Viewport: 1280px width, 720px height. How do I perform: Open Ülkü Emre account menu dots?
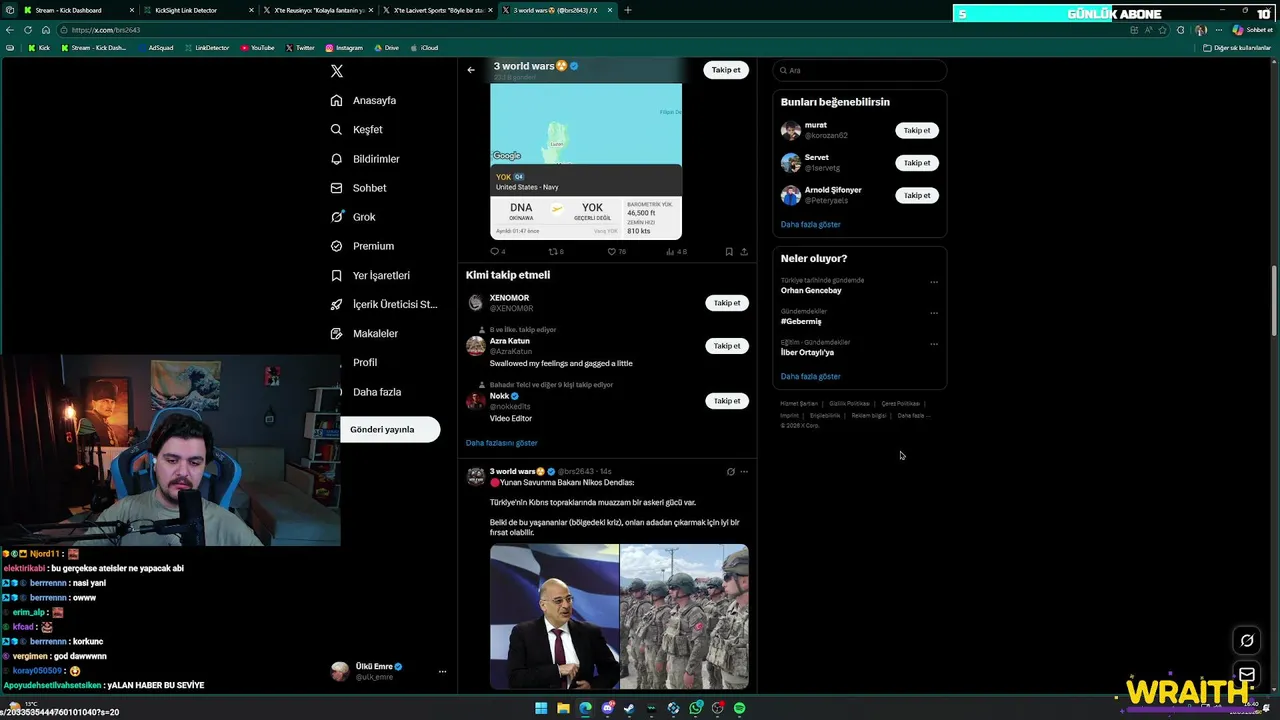point(442,672)
